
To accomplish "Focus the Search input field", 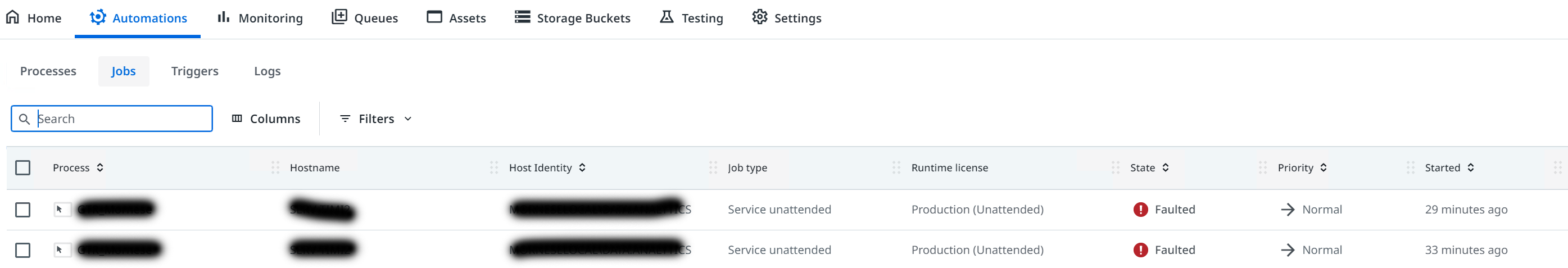I will [111, 119].
